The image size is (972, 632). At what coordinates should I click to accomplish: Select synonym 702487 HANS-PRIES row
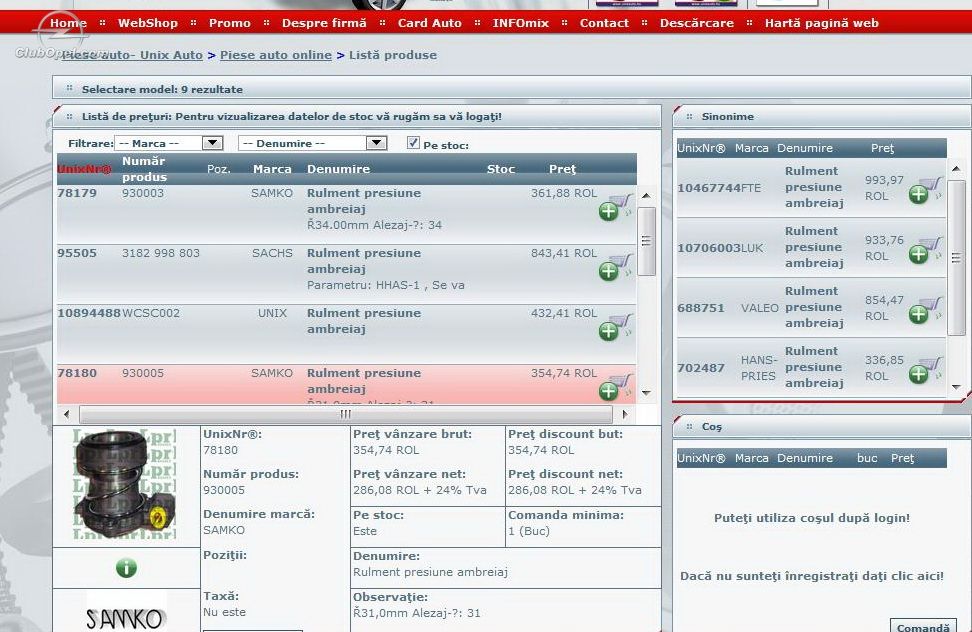tap(811, 367)
